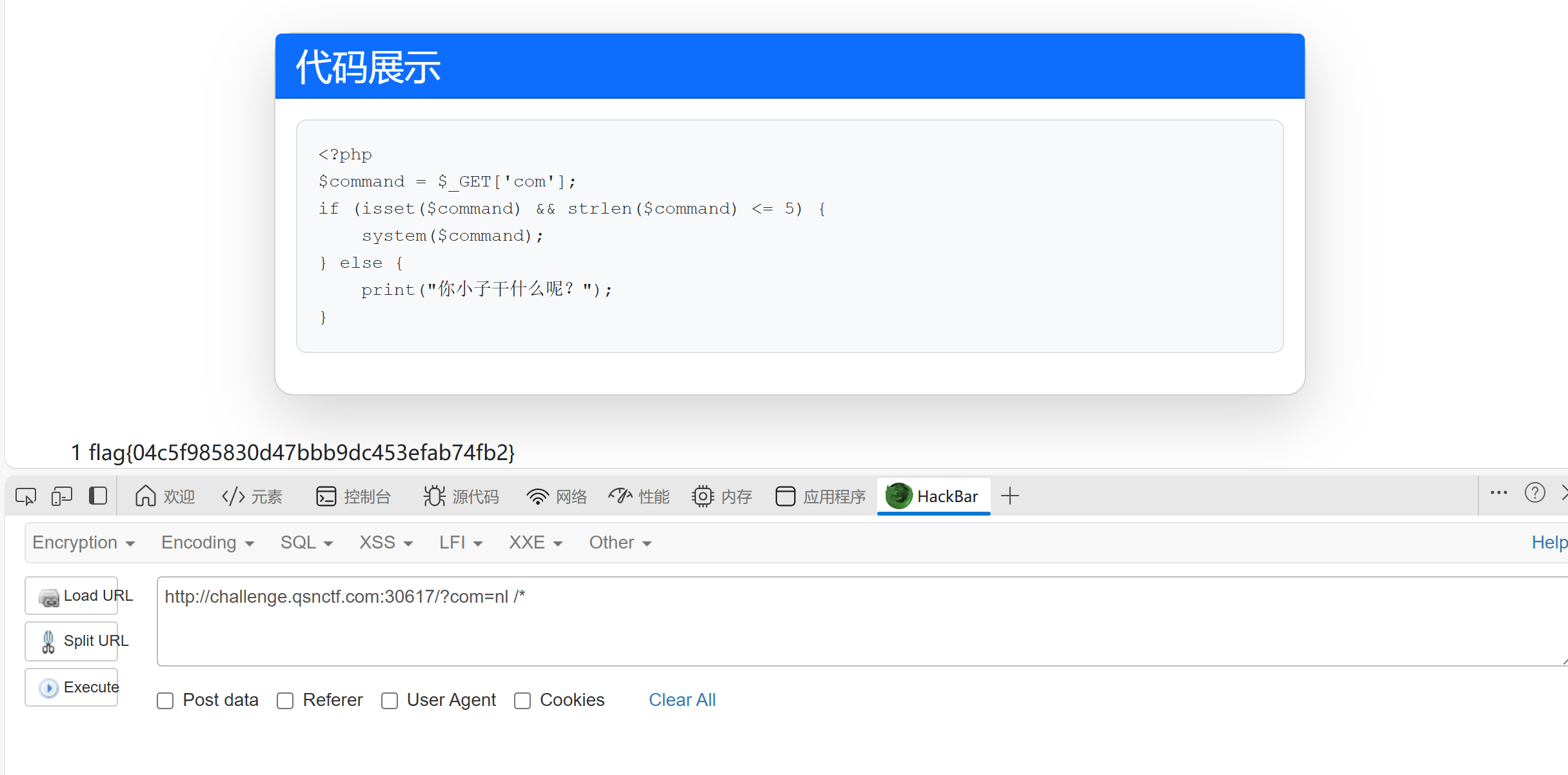This screenshot has height=775, width=1568.
Task: Expand the LFI dropdown
Action: pos(461,543)
